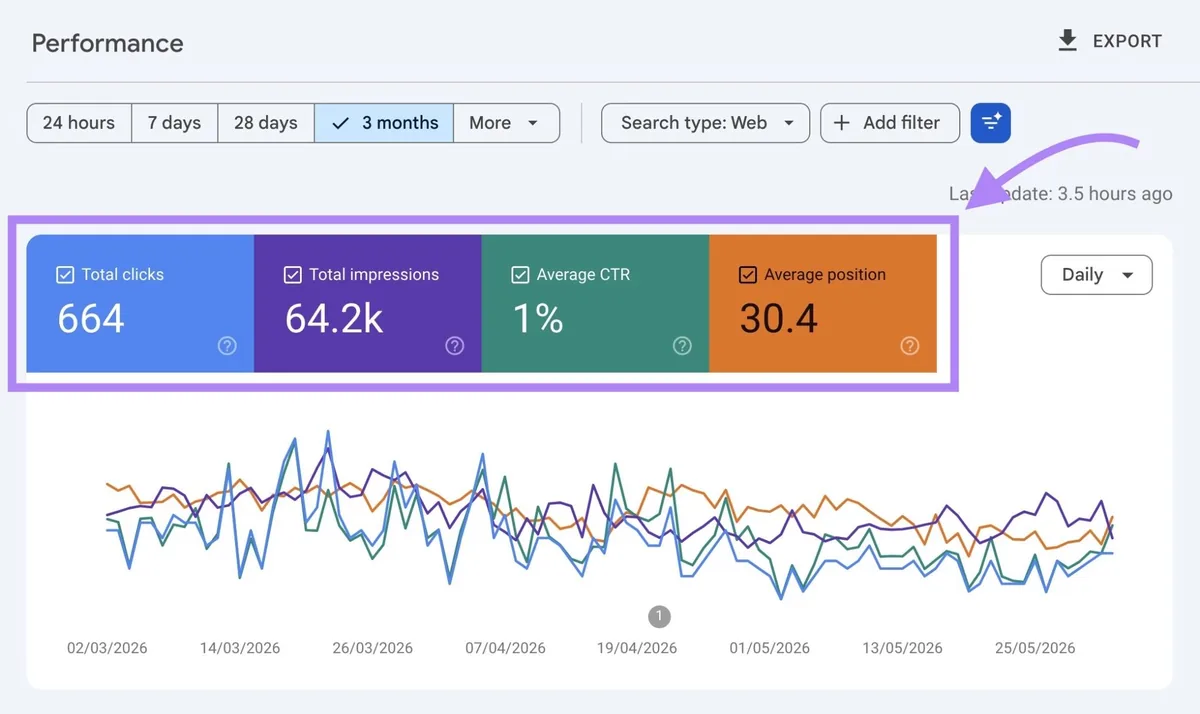The height and width of the screenshot is (714, 1200).
Task: Click help icon on Average CTR card
Action: coord(682,346)
